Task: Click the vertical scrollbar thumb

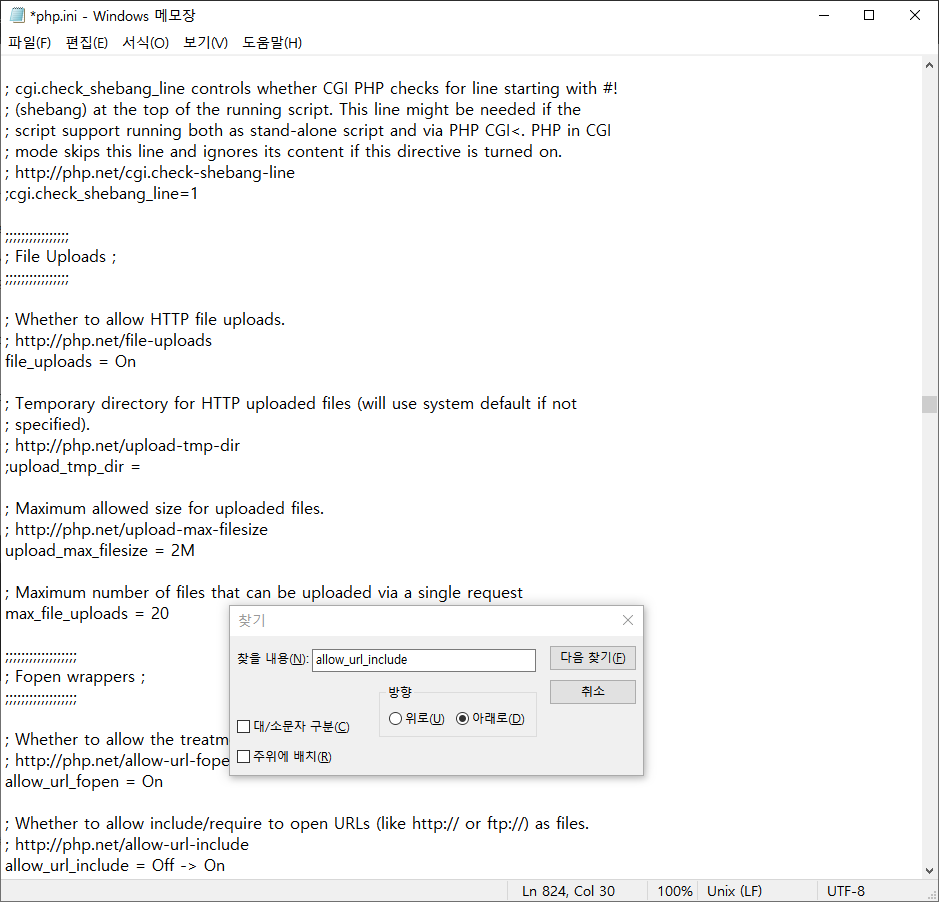Action: [x=929, y=404]
